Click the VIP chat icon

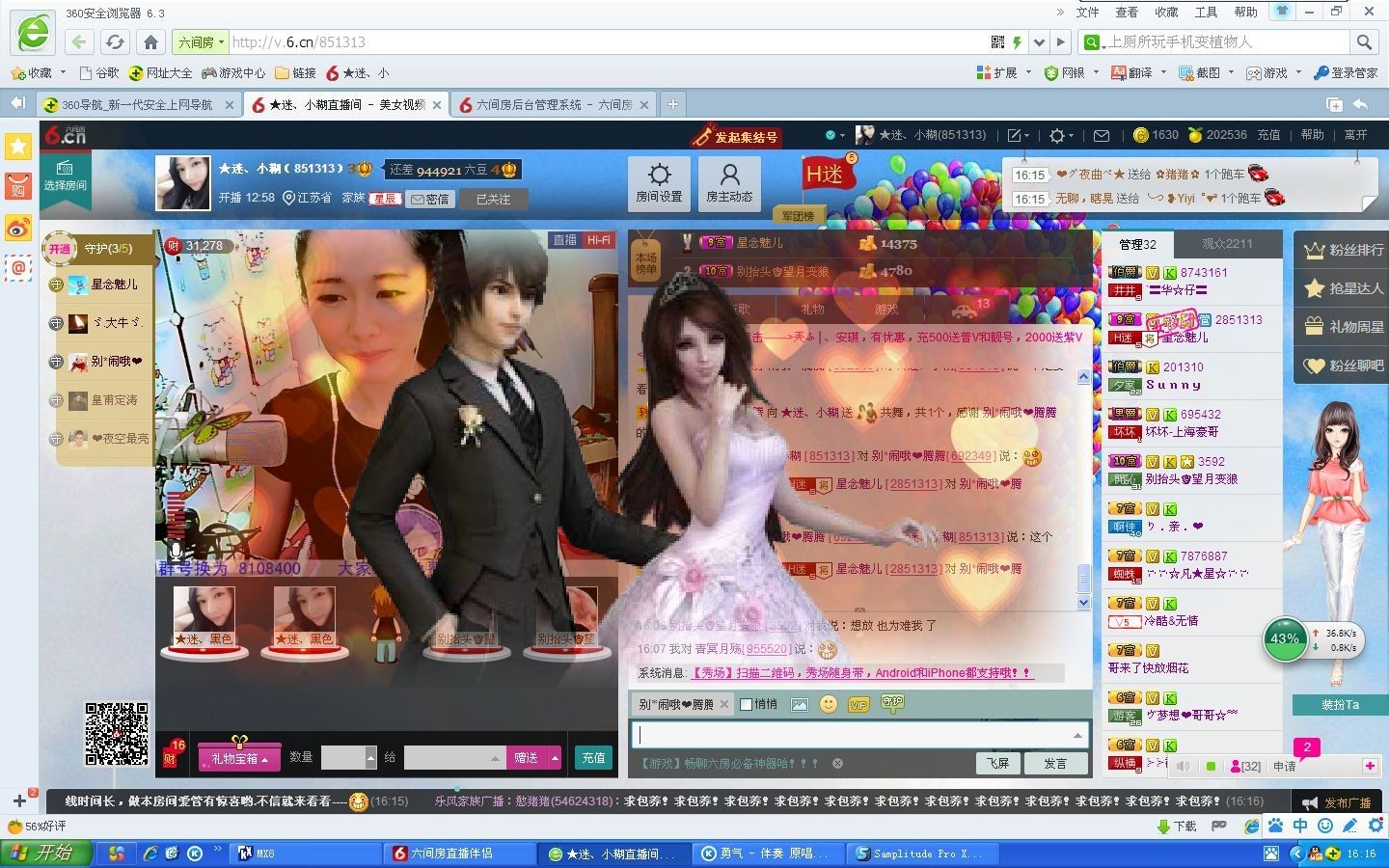(x=858, y=705)
